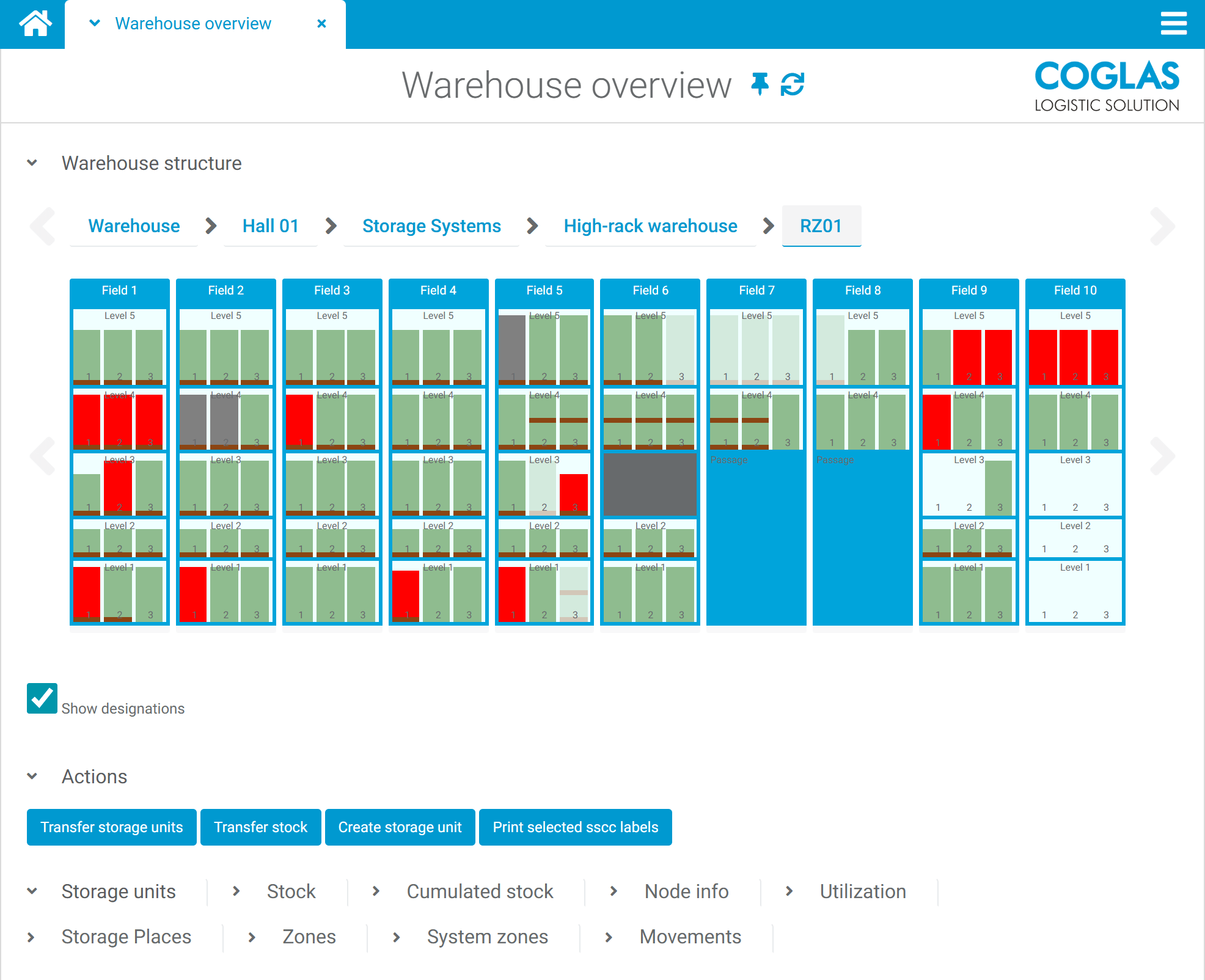1205x980 pixels.
Task: Uncheck the Show designations checkbox
Action: click(x=41, y=698)
